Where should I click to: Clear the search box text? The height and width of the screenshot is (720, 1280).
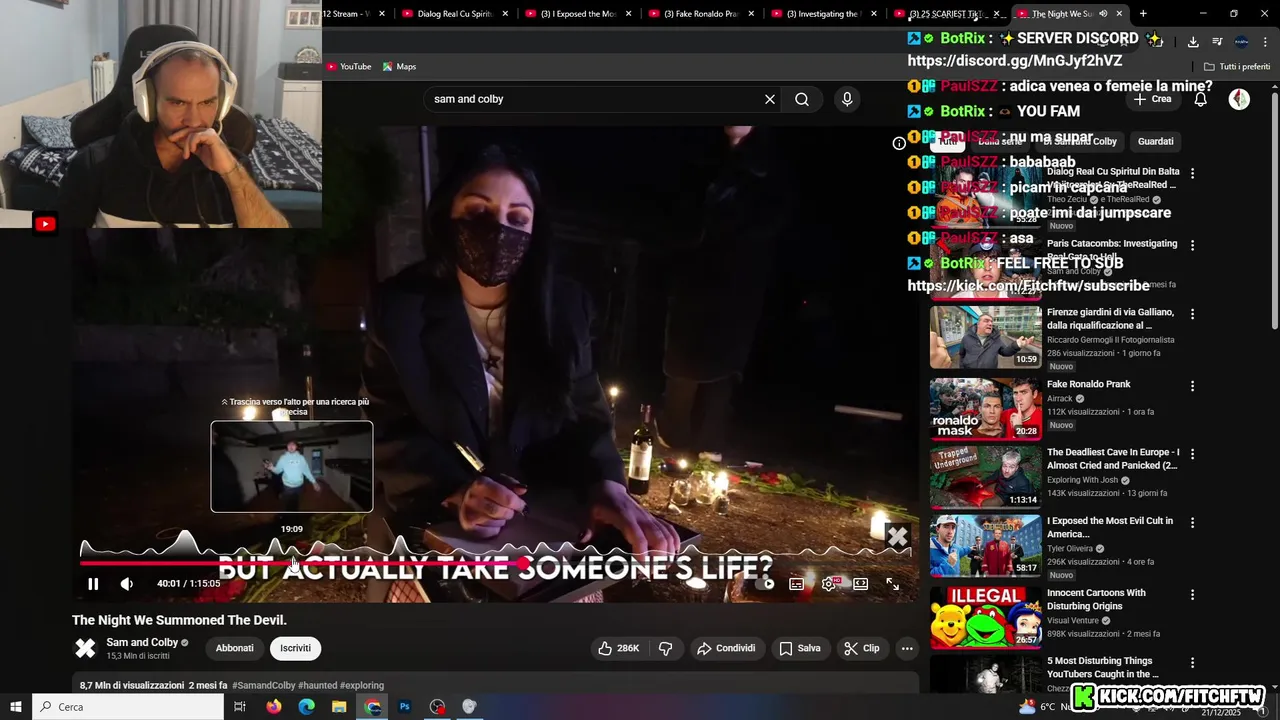(770, 99)
